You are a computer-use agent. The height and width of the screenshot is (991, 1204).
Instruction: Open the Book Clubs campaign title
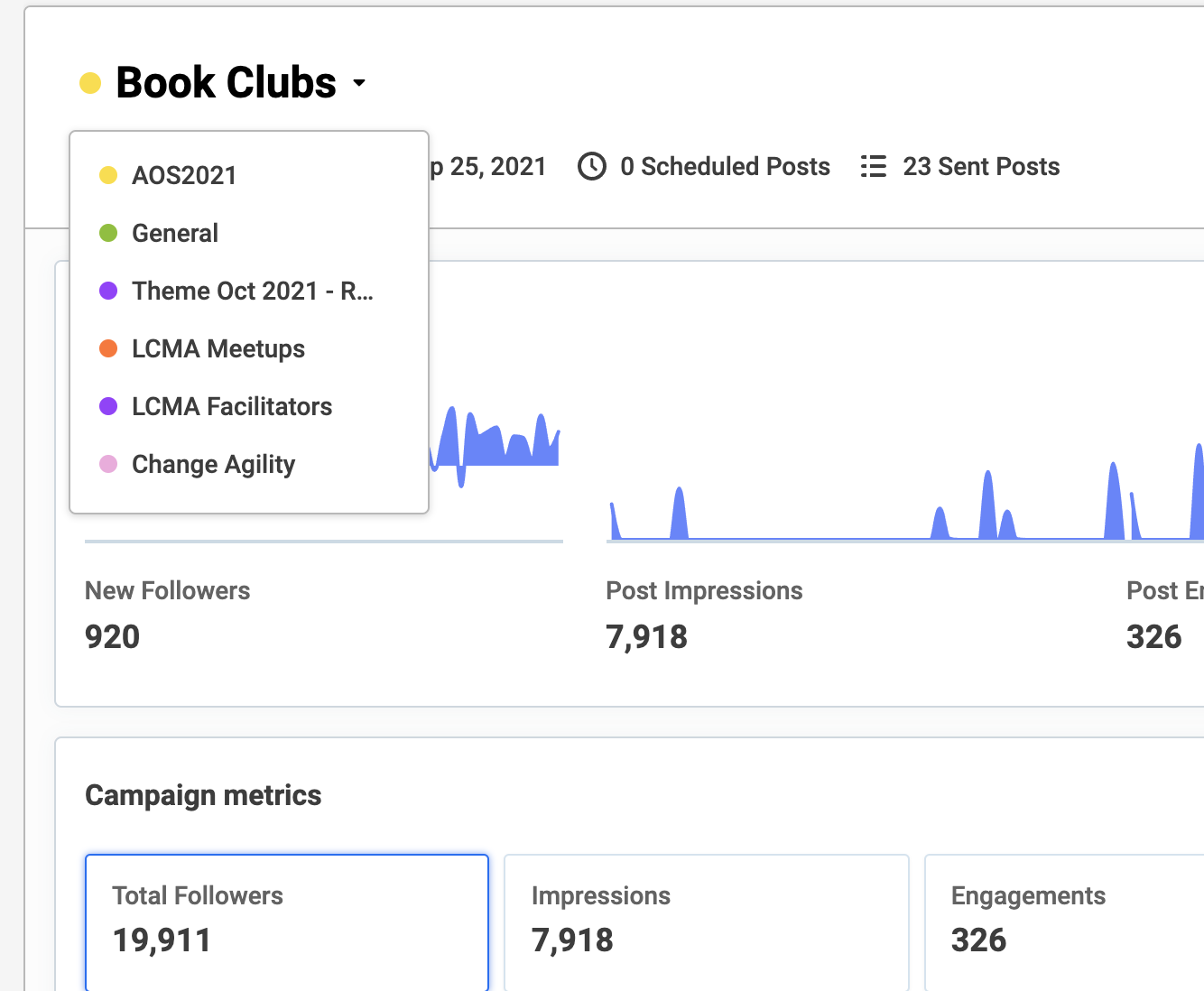click(227, 83)
